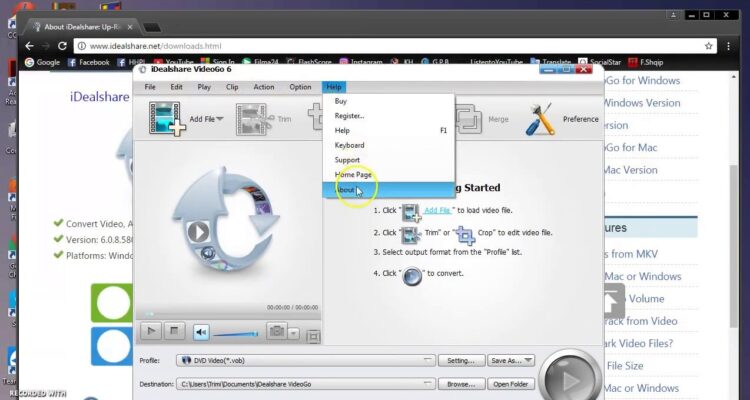
Task: Click the Open Folder button
Action: coord(511,384)
